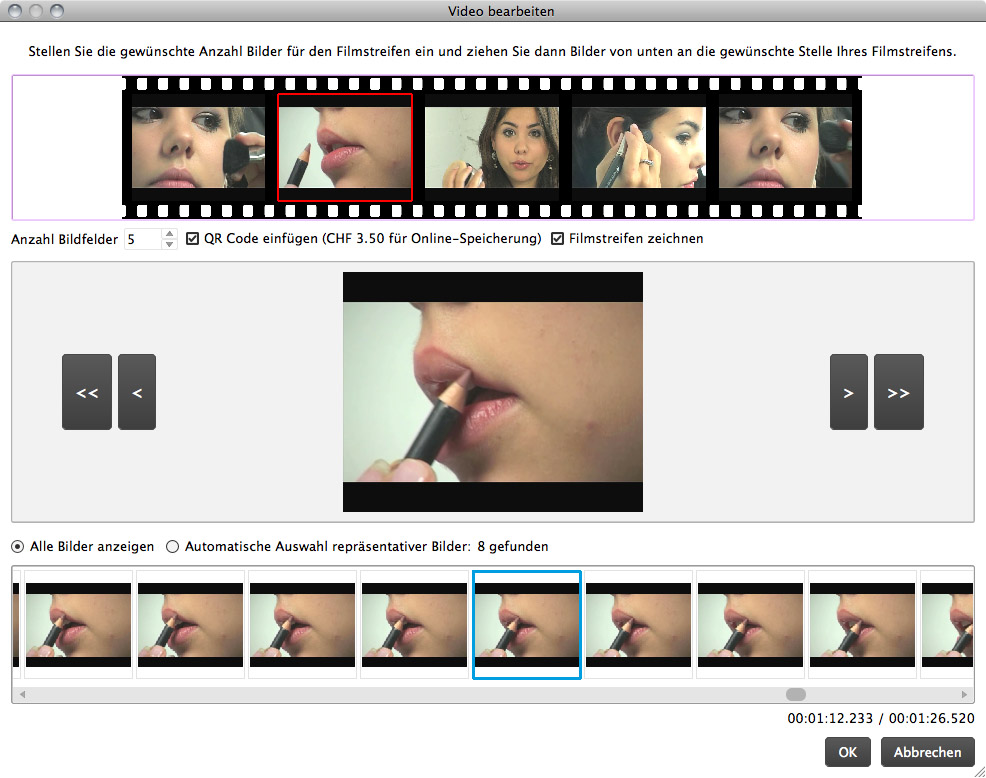Select fourth filmstrip frame of eye makeup application

639,147
